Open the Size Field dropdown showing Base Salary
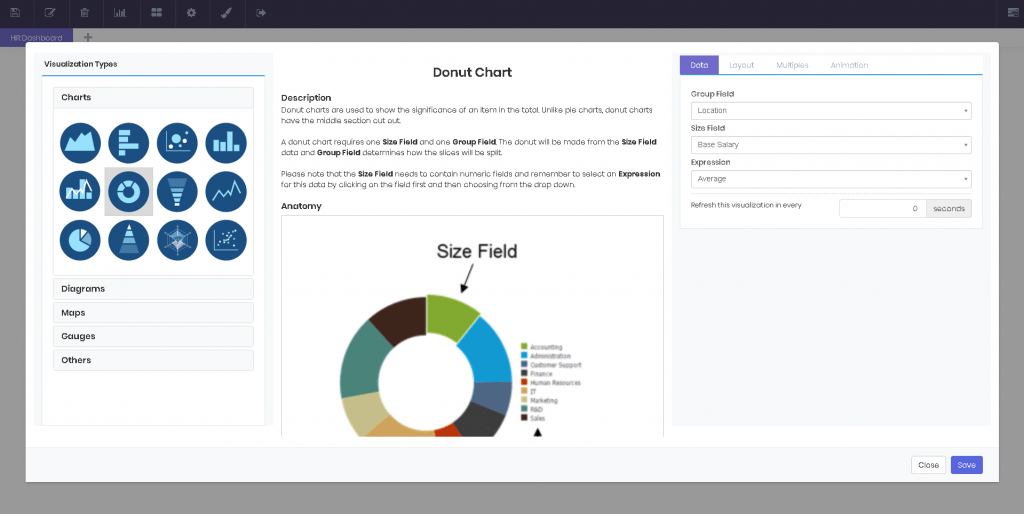 point(831,144)
